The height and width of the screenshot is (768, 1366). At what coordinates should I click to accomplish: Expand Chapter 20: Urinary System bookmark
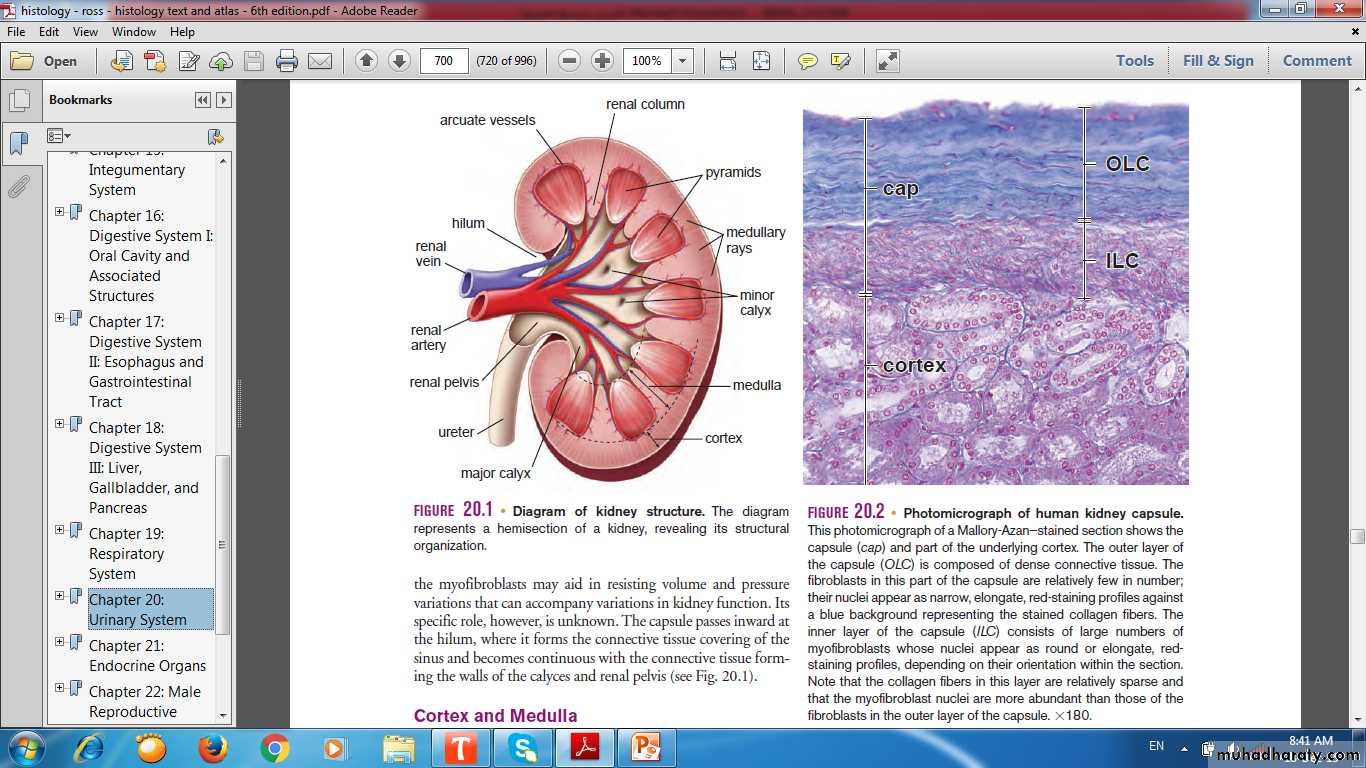(60, 596)
